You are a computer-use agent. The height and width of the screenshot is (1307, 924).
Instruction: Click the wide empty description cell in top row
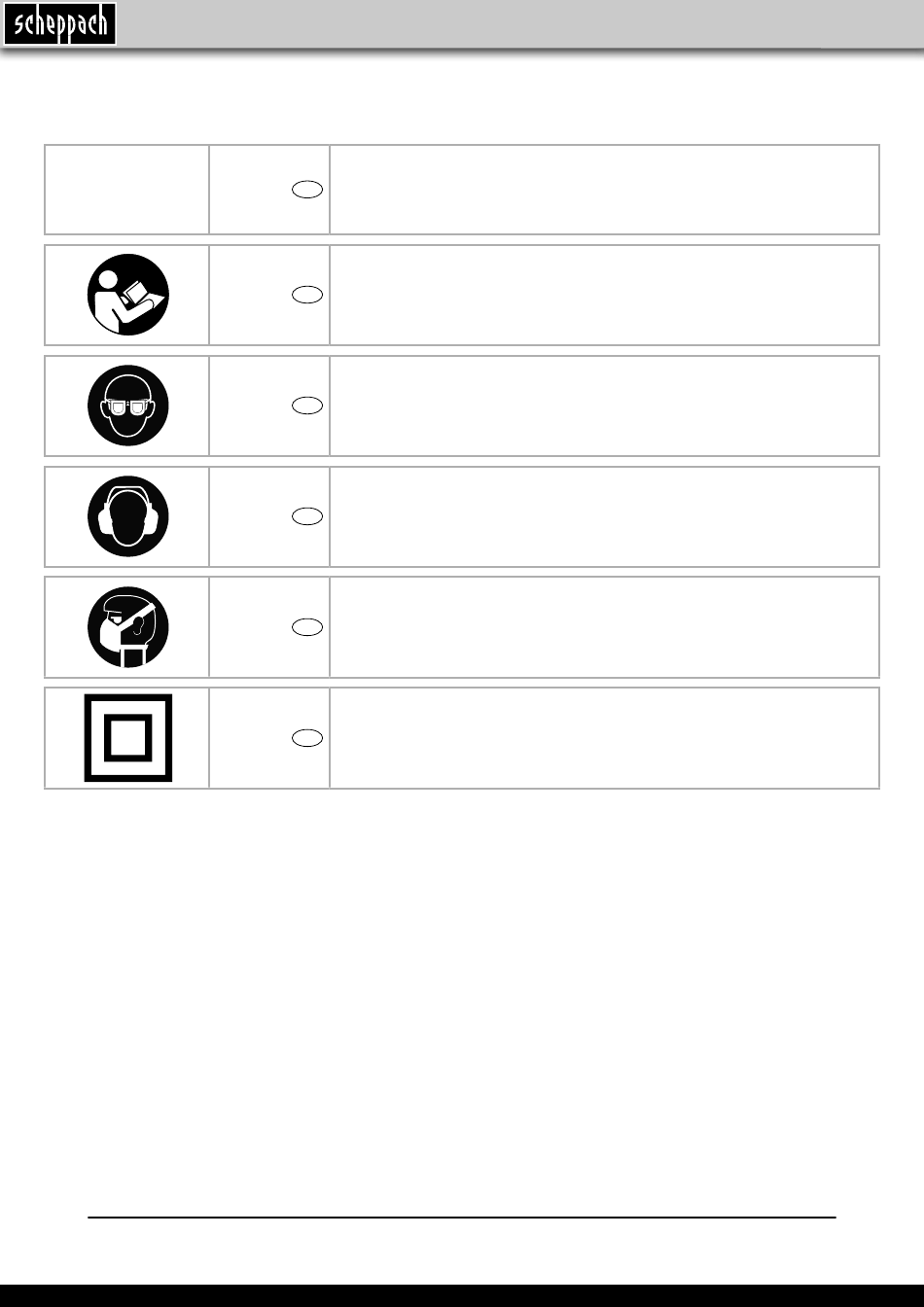pos(604,190)
